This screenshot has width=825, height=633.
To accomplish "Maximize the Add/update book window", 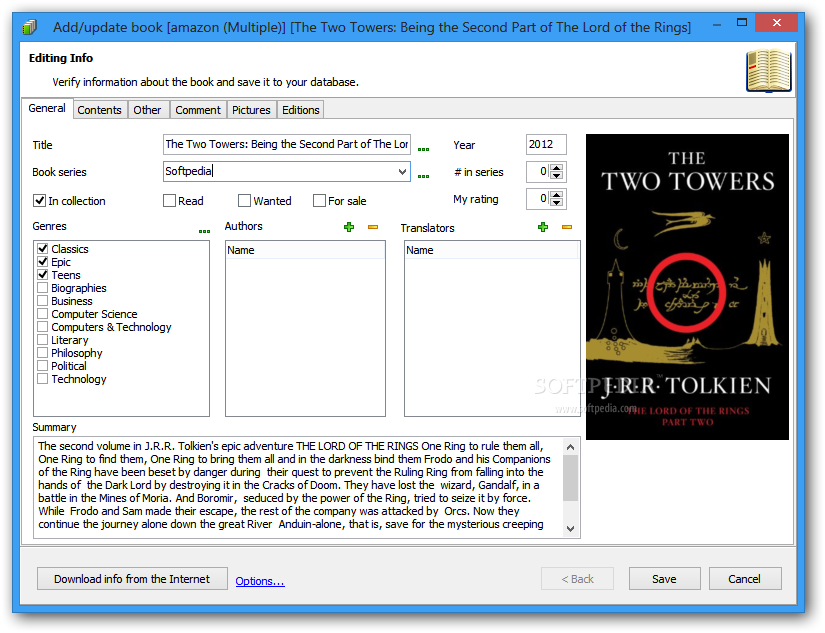I will (x=742, y=22).
